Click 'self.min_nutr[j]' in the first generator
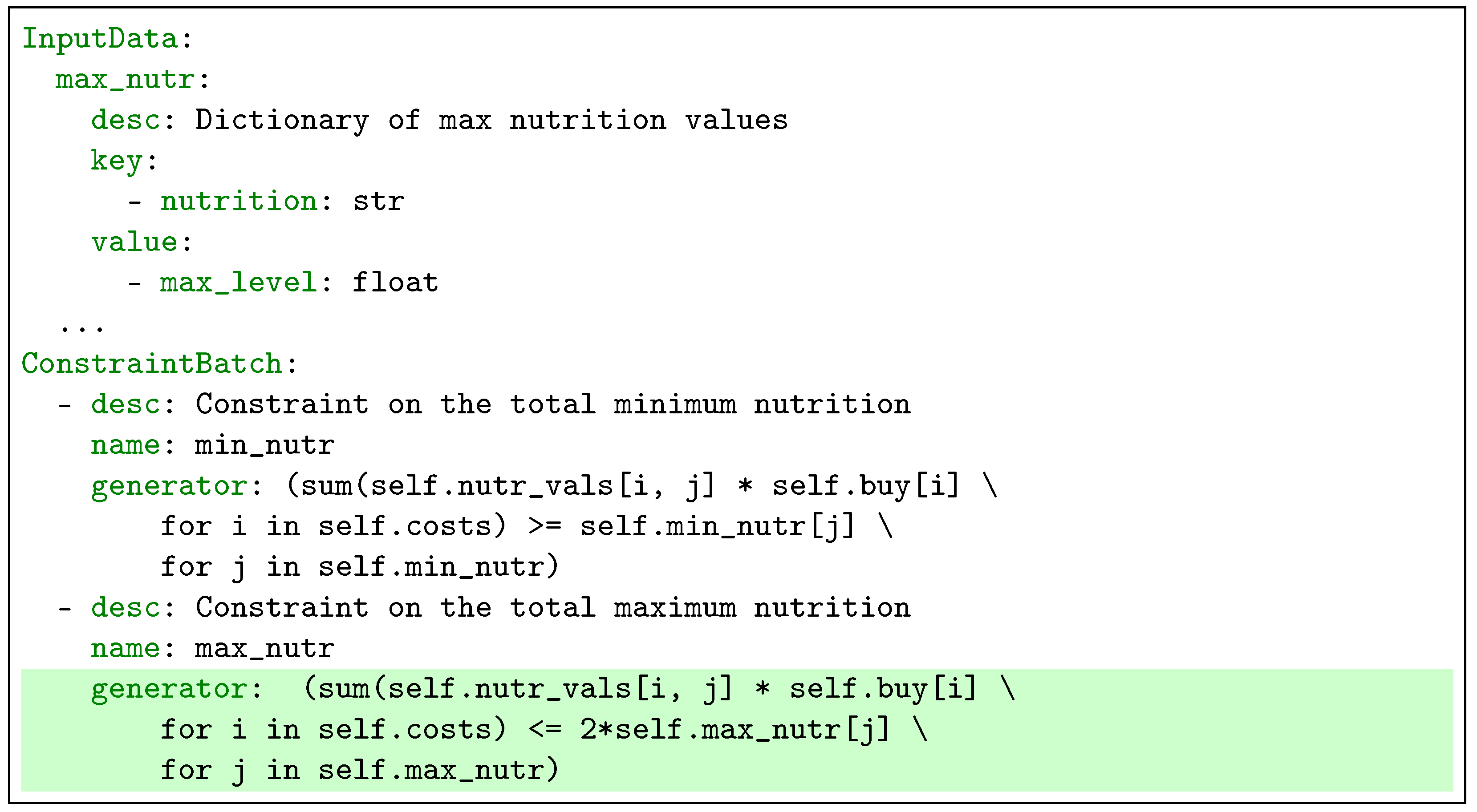The width and height of the screenshot is (1477, 812). coord(717,527)
